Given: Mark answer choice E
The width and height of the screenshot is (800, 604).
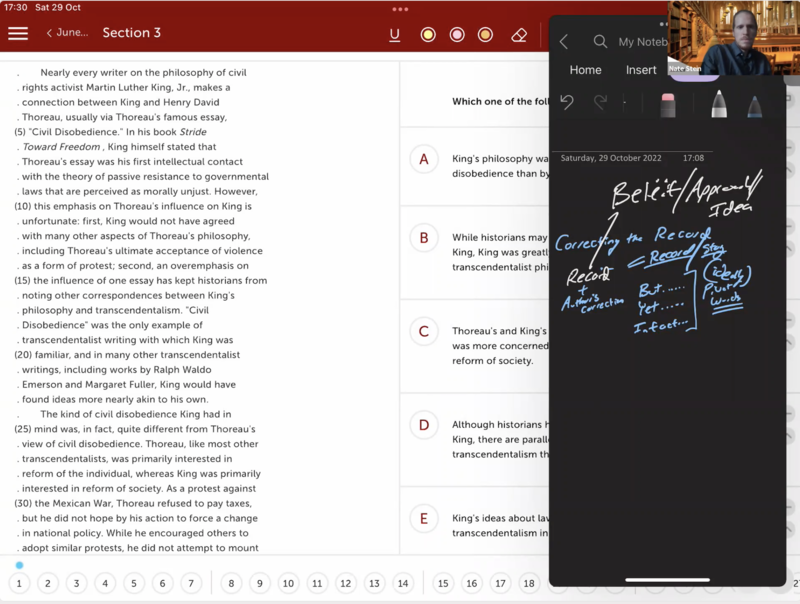Looking at the screenshot, I should (424, 518).
